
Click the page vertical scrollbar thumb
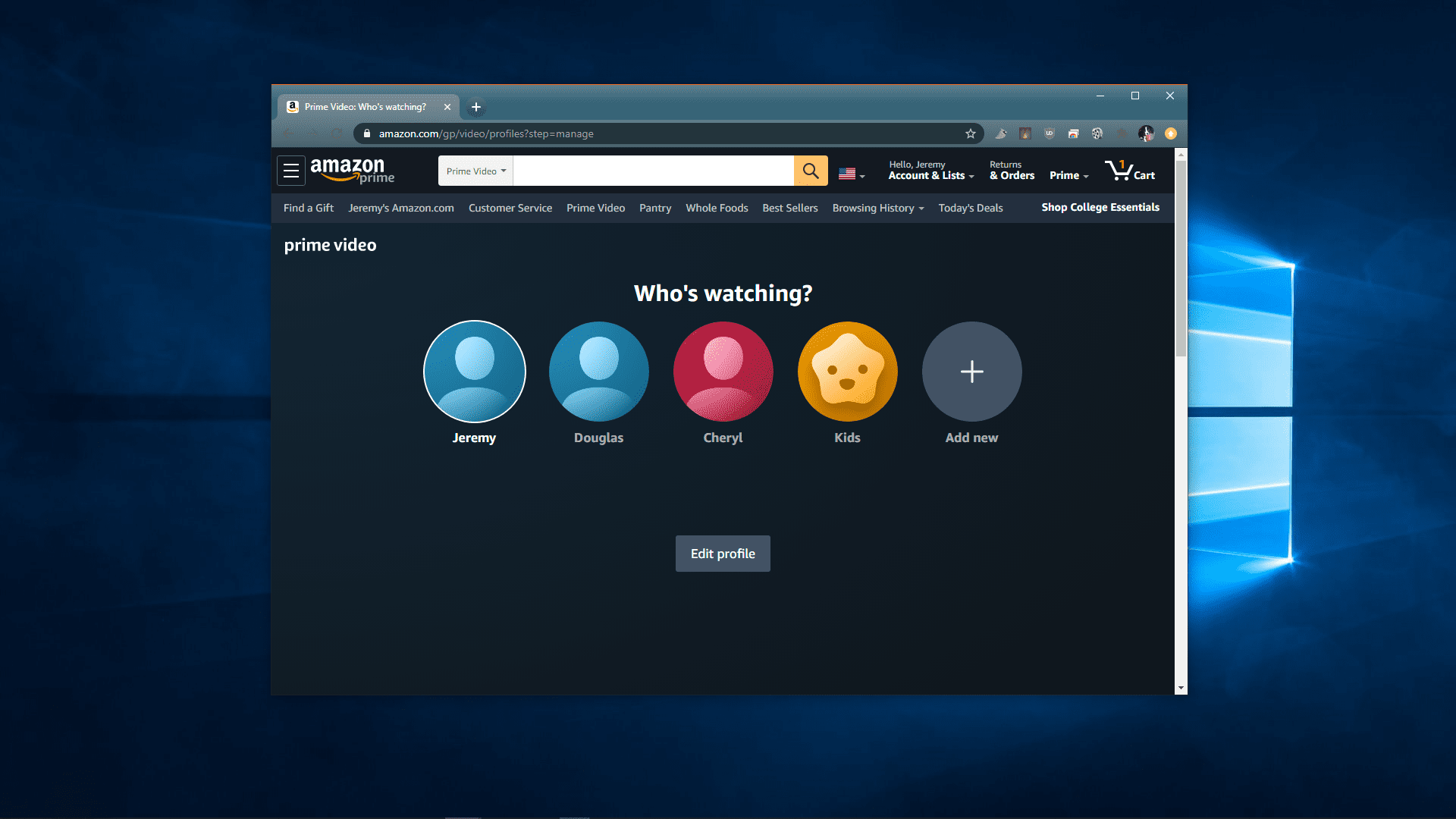(1181, 258)
